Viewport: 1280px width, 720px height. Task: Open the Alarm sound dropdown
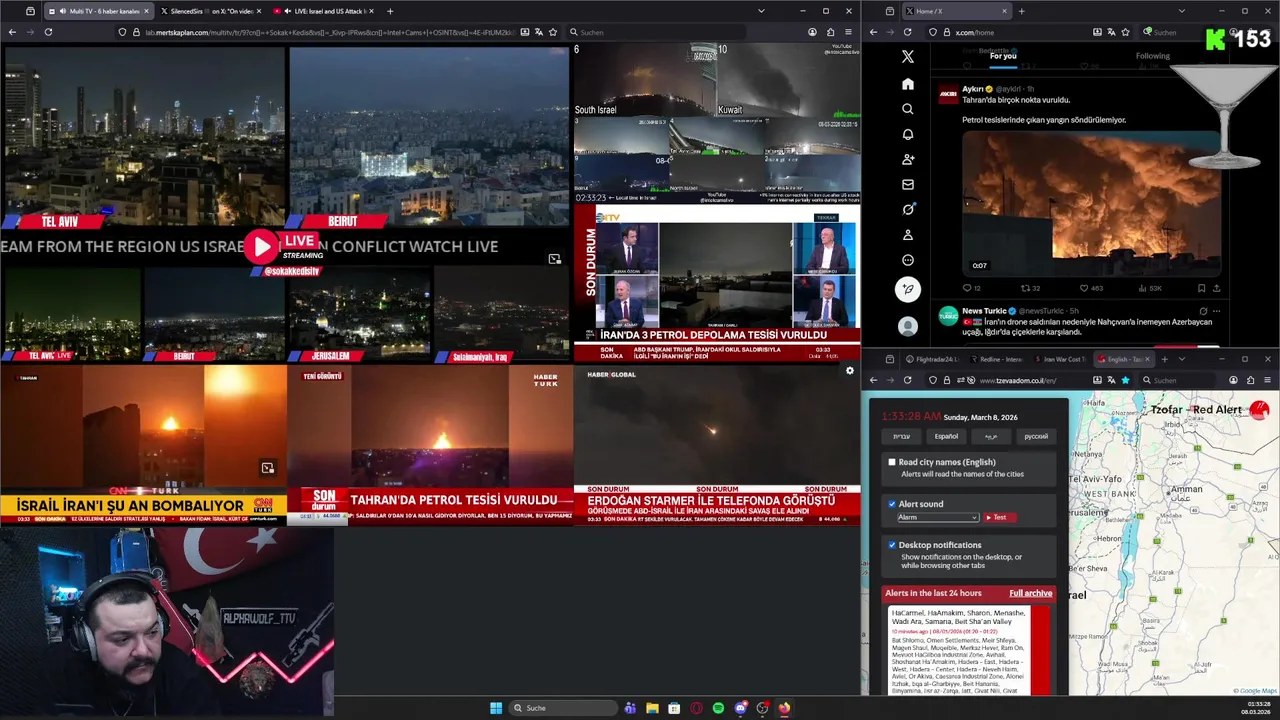click(x=938, y=517)
